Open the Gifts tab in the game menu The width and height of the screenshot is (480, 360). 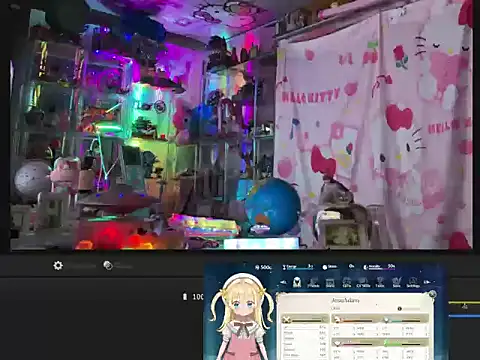pos(347,283)
